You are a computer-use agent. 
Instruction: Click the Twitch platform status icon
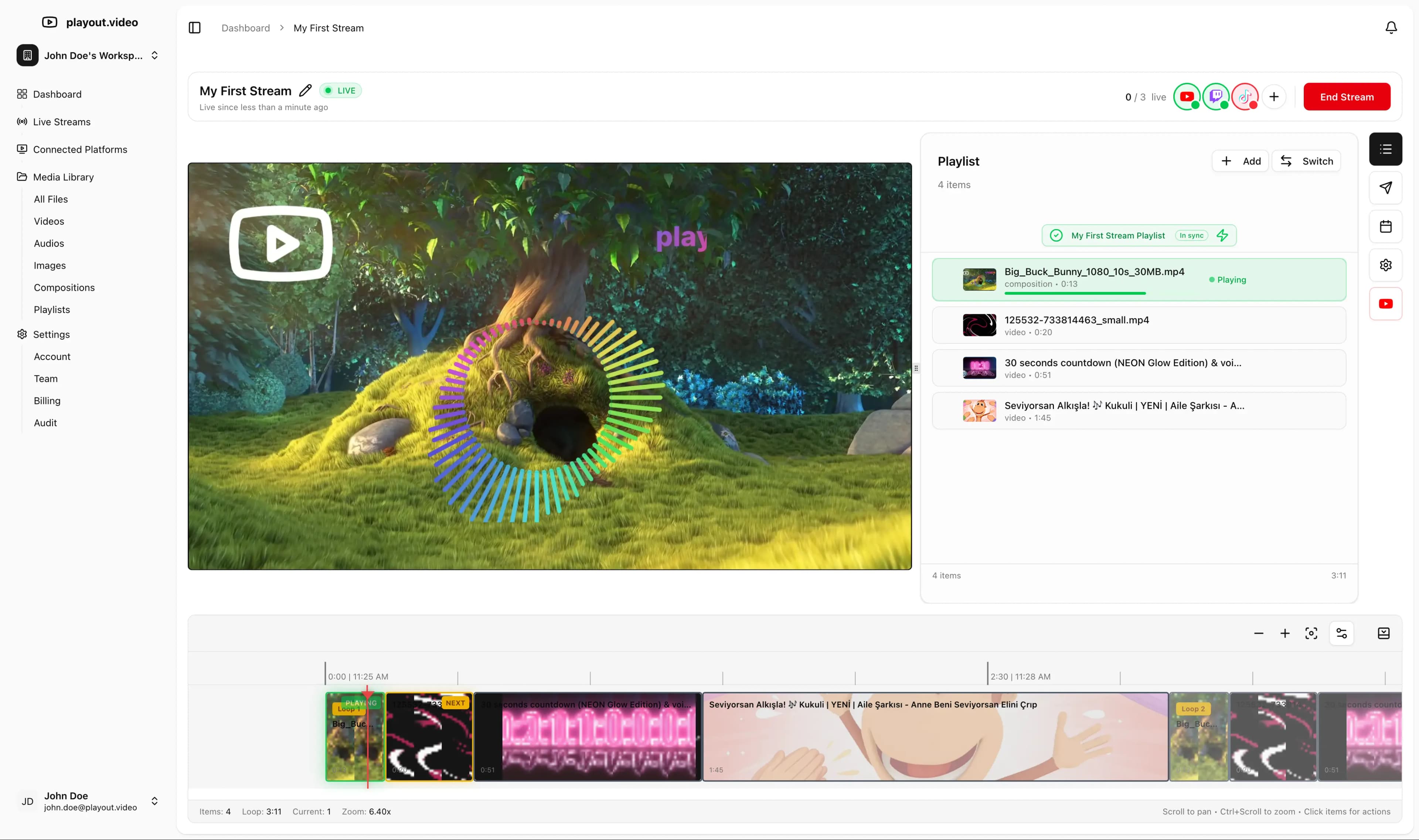coord(1216,97)
